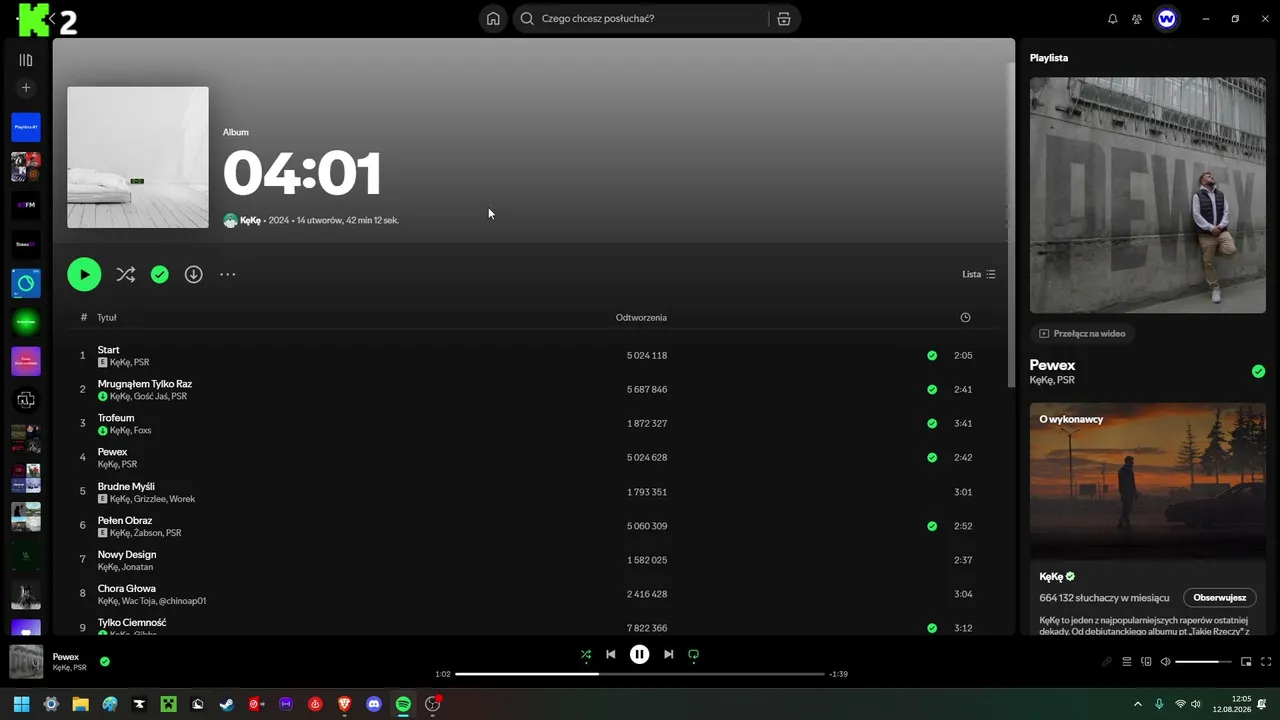Remove 04:01 album from library
This screenshot has width=1280, height=720.
[x=160, y=274]
